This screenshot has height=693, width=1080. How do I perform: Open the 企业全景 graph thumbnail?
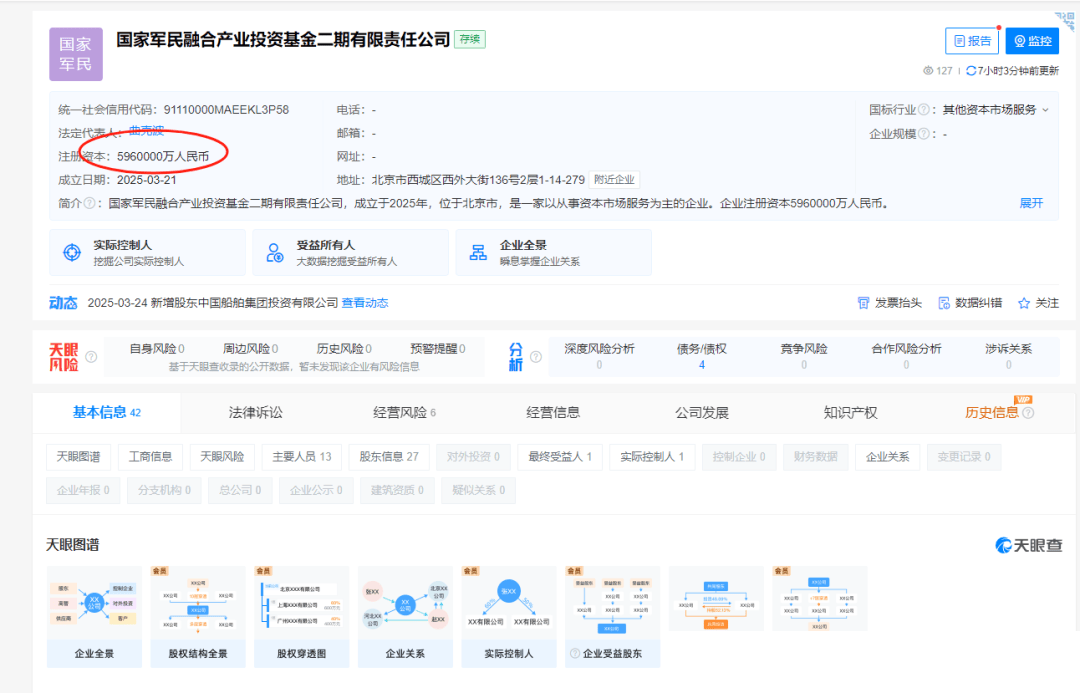[x=94, y=617]
